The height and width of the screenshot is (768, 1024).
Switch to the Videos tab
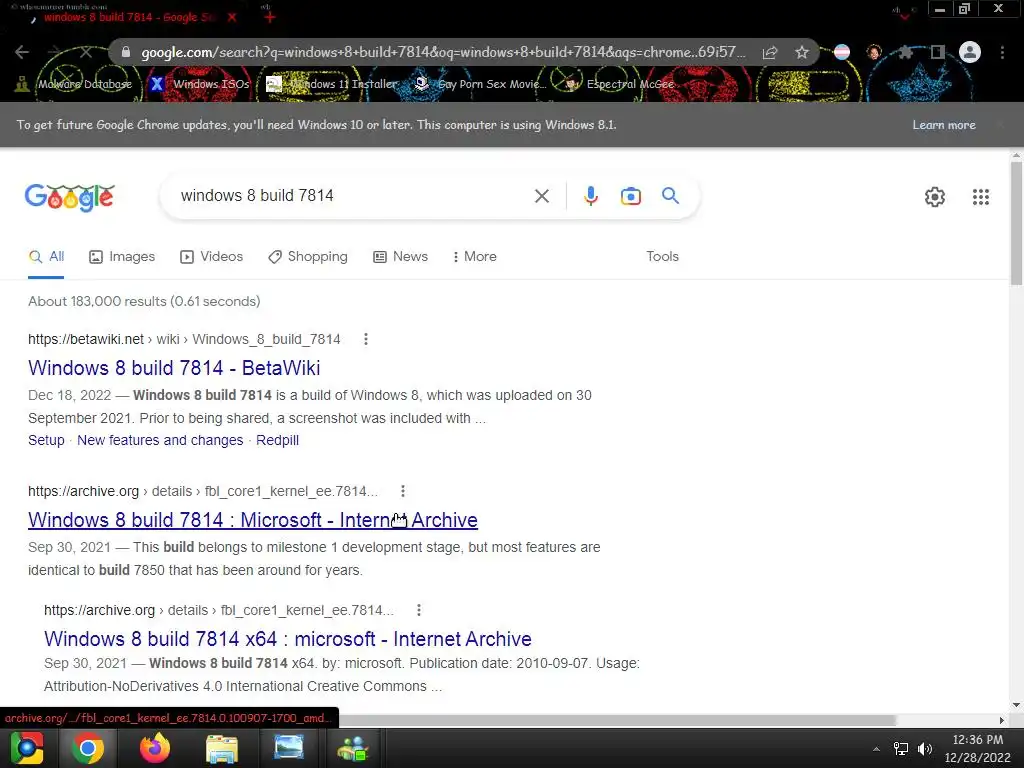pyautogui.click(x=212, y=257)
